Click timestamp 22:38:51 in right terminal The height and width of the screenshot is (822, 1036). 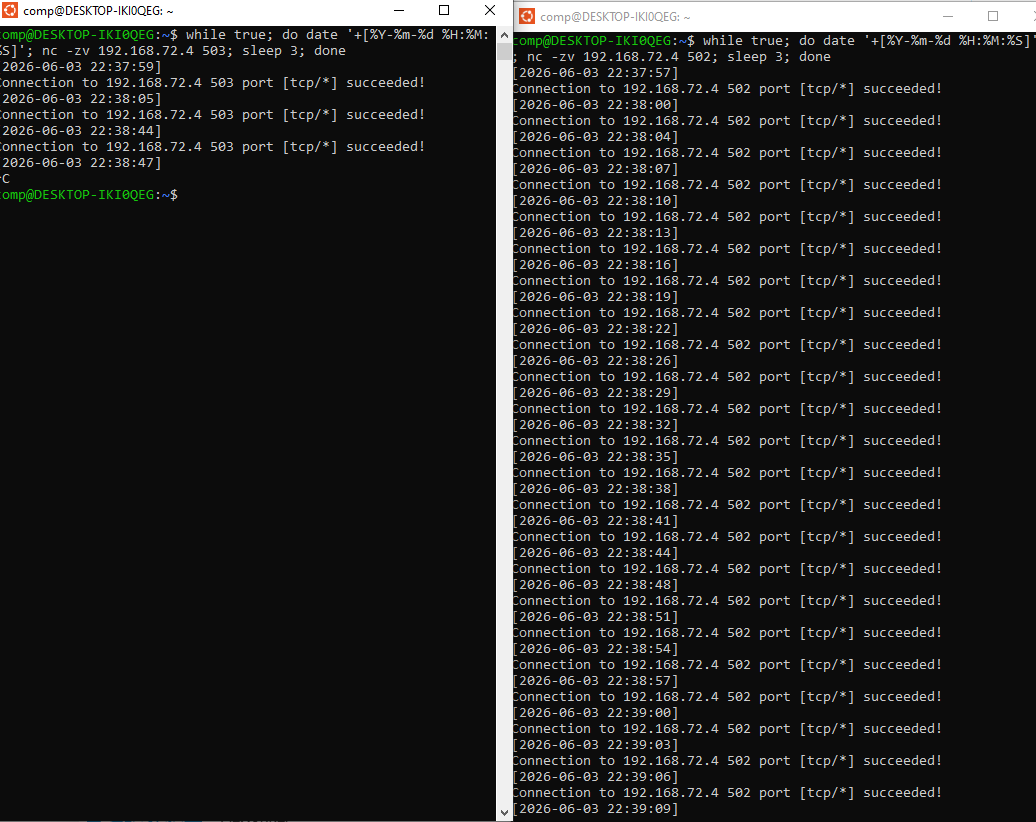pyautogui.click(x=596, y=616)
